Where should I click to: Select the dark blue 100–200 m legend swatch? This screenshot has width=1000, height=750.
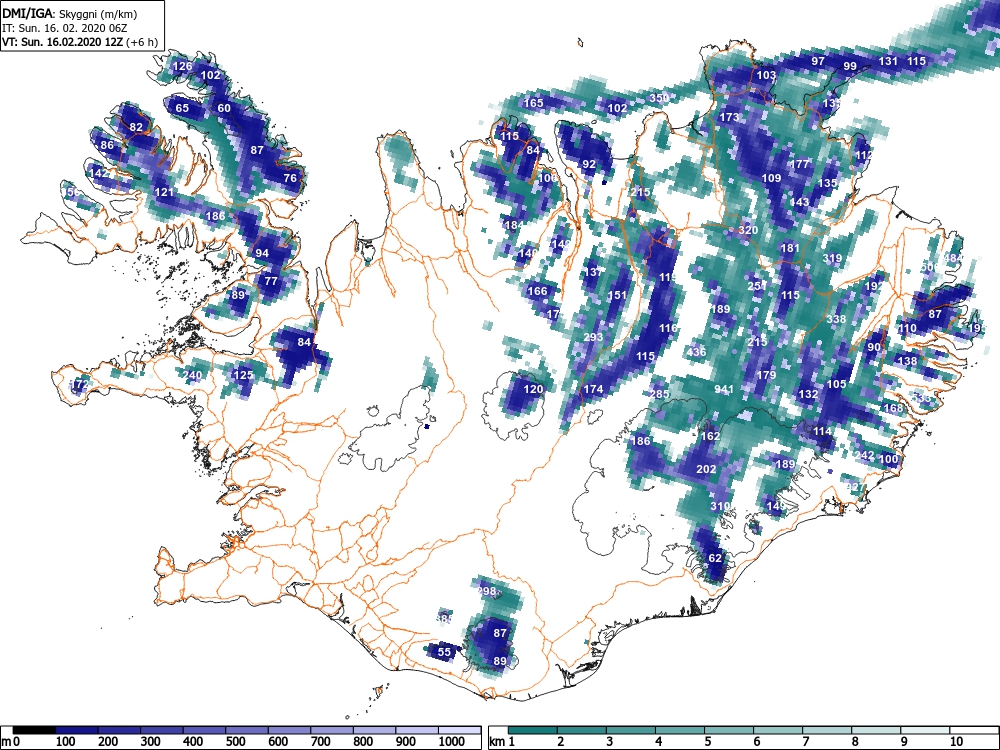click(77, 730)
